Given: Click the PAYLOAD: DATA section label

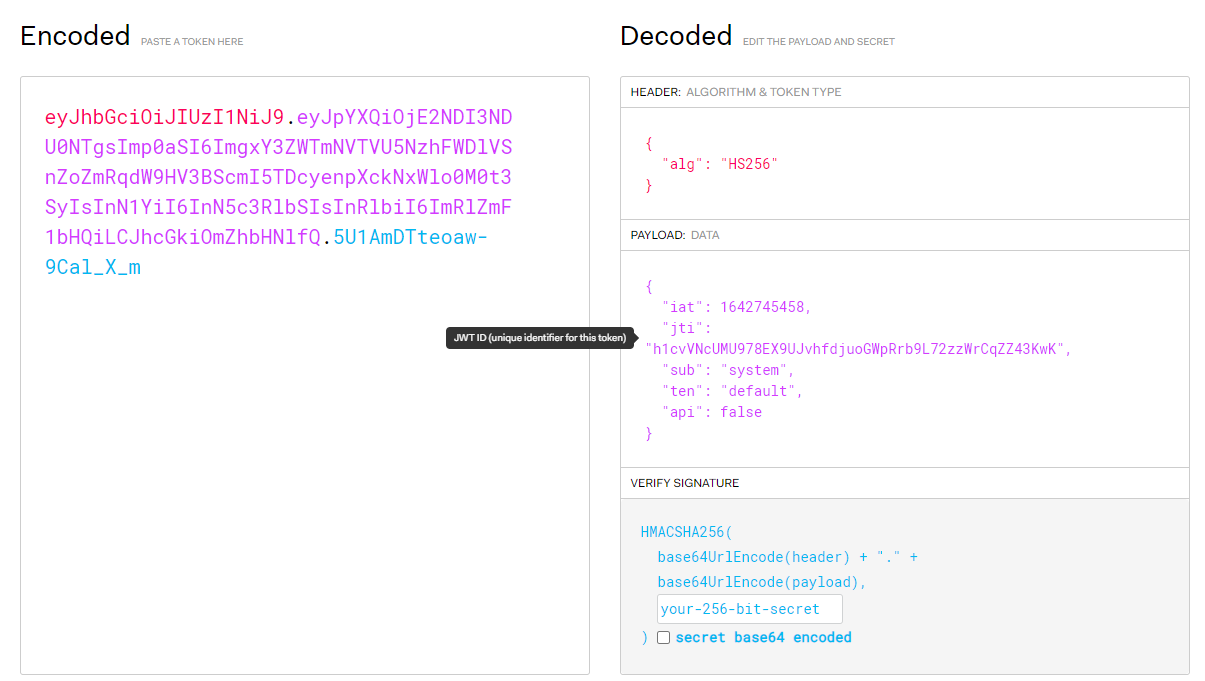Looking at the screenshot, I should coord(674,235).
